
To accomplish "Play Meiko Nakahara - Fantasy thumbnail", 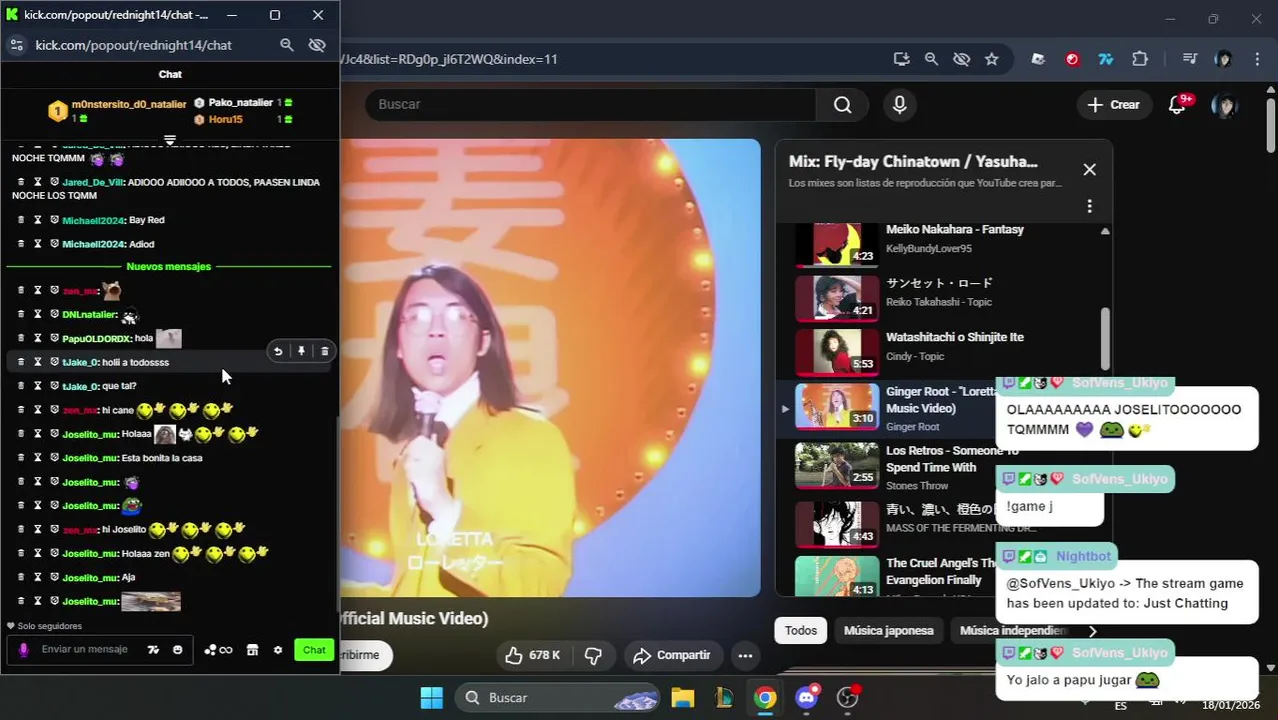I will click(x=837, y=243).
